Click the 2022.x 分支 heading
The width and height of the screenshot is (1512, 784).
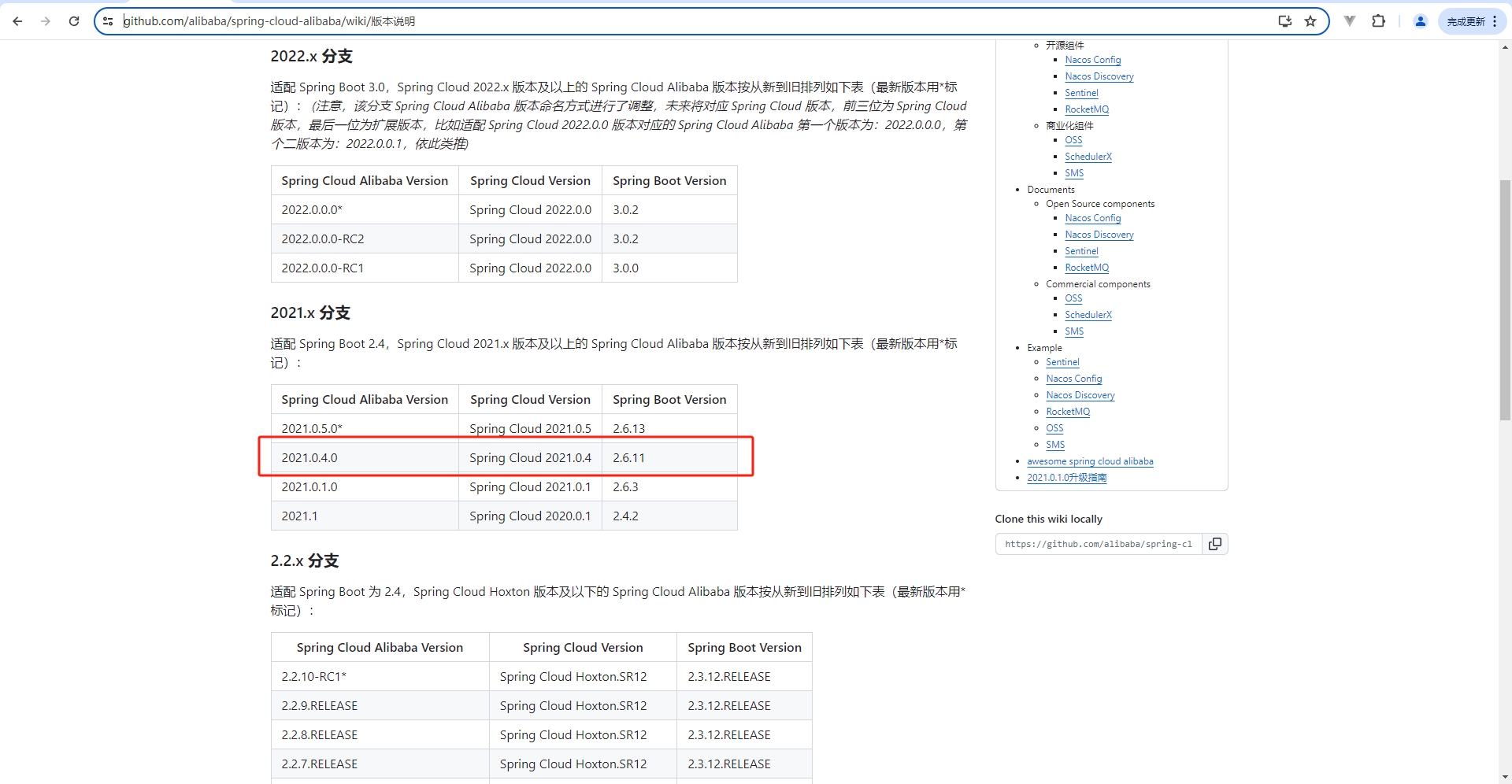click(311, 56)
